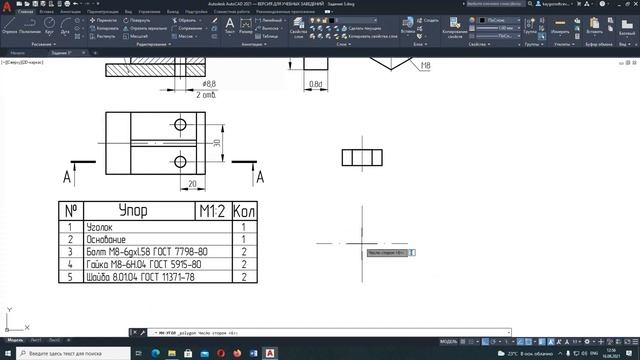Click the Leader (Выноска) button

point(267,28)
